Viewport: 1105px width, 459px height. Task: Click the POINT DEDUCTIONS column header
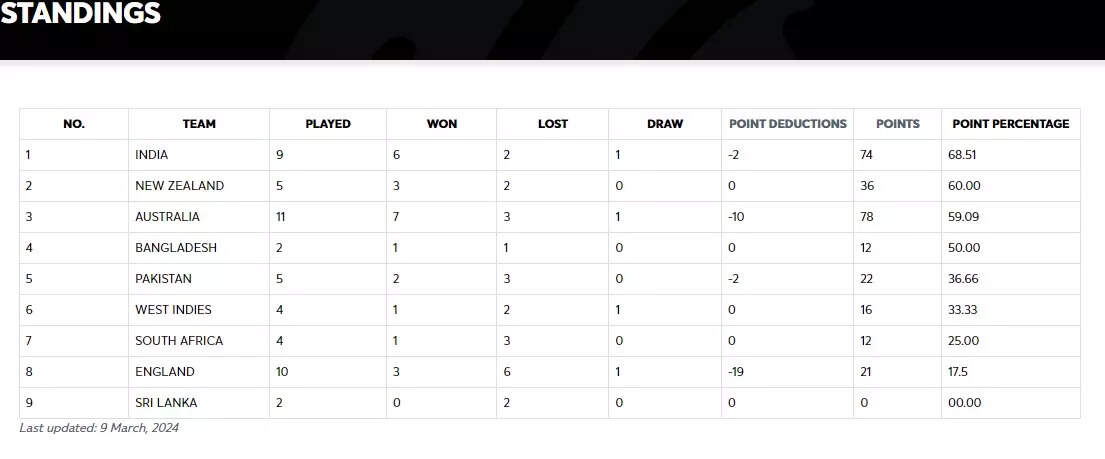pyautogui.click(x=787, y=124)
